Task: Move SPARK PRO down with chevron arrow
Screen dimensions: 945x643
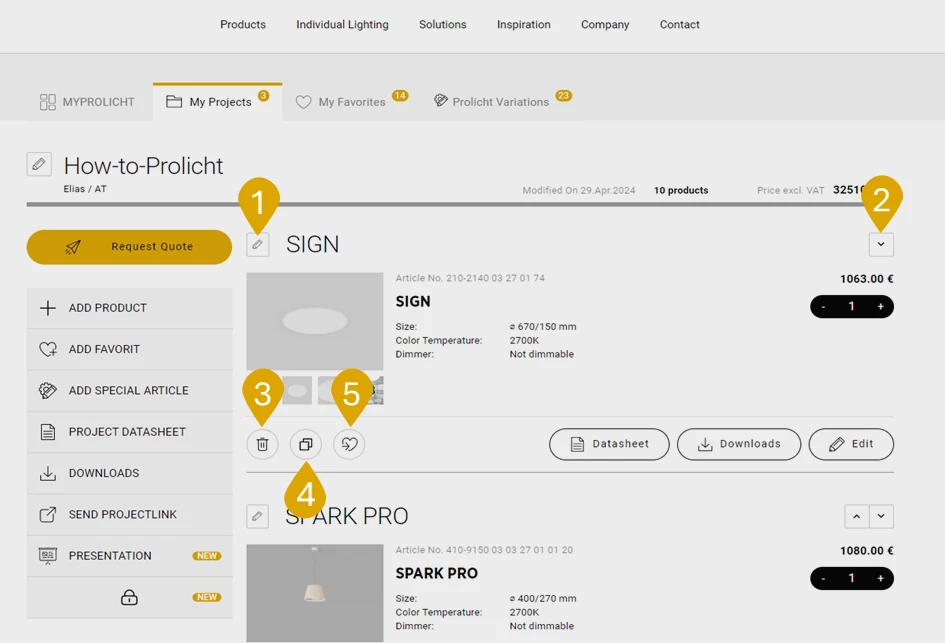Action: 881,516
